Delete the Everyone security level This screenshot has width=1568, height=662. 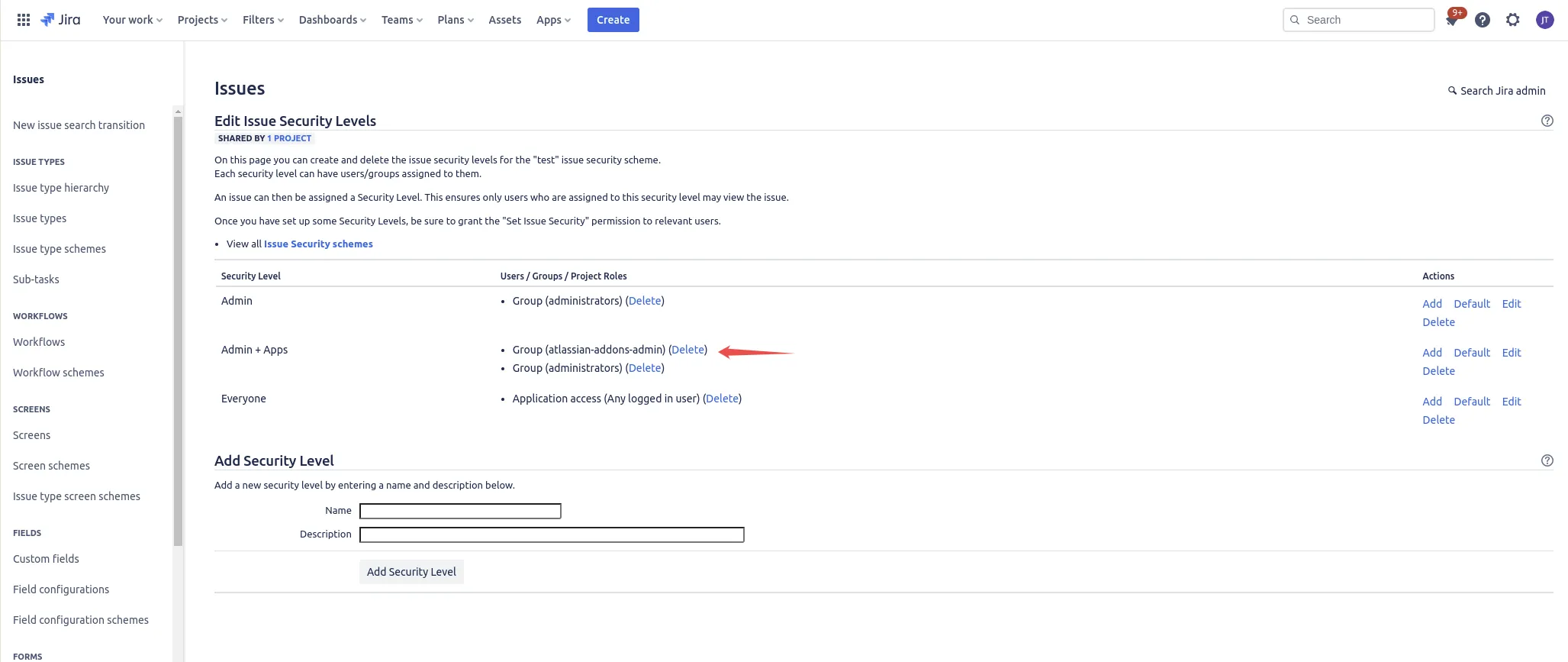[1438, 420]
